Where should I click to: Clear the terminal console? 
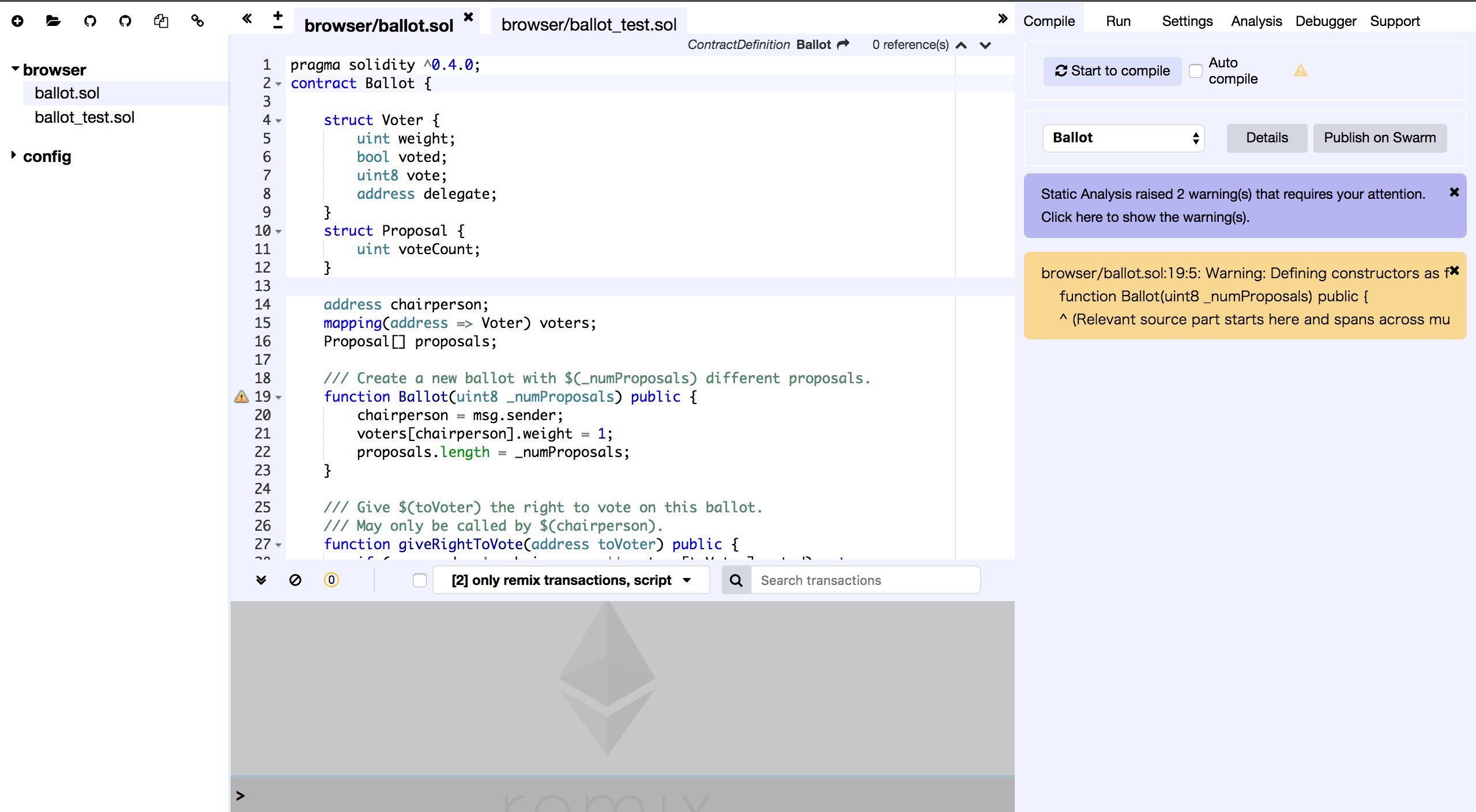295,580
